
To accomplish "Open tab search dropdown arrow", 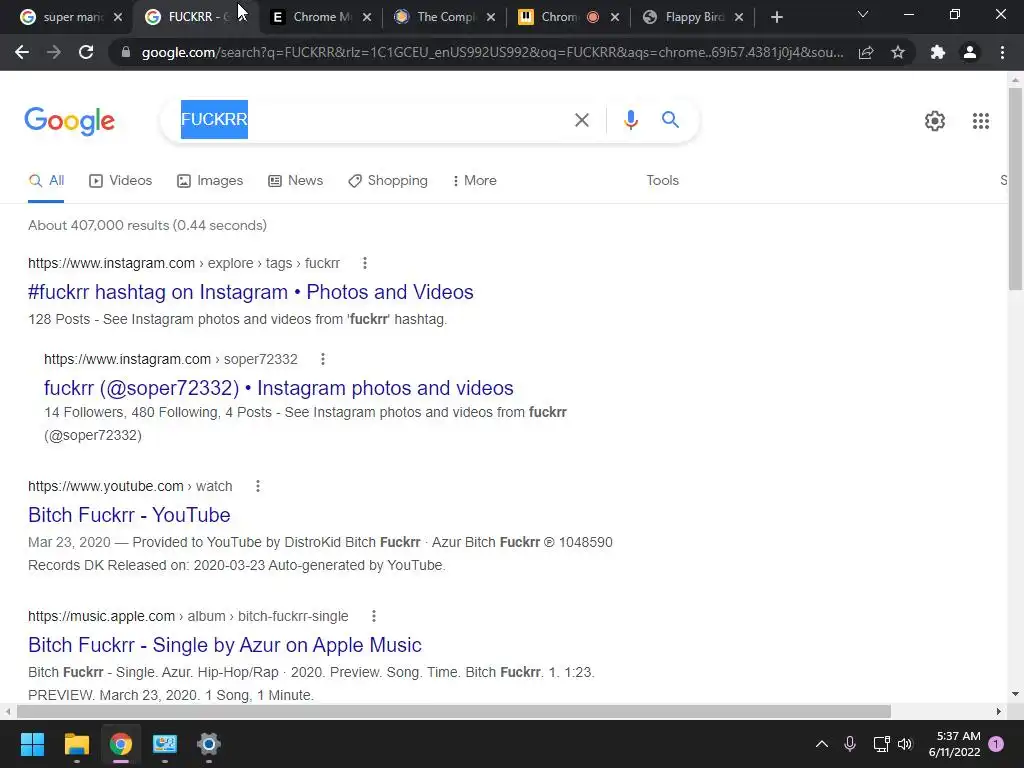I will (x=863, y=14).
